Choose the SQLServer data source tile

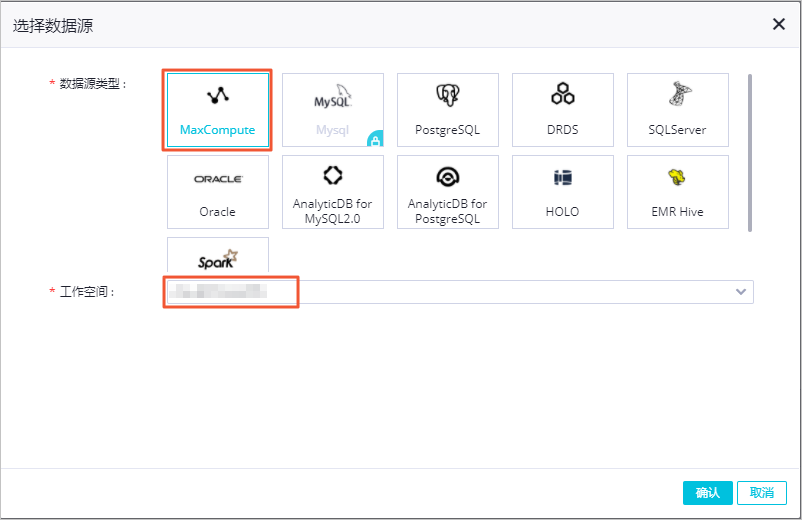[678, 110]
